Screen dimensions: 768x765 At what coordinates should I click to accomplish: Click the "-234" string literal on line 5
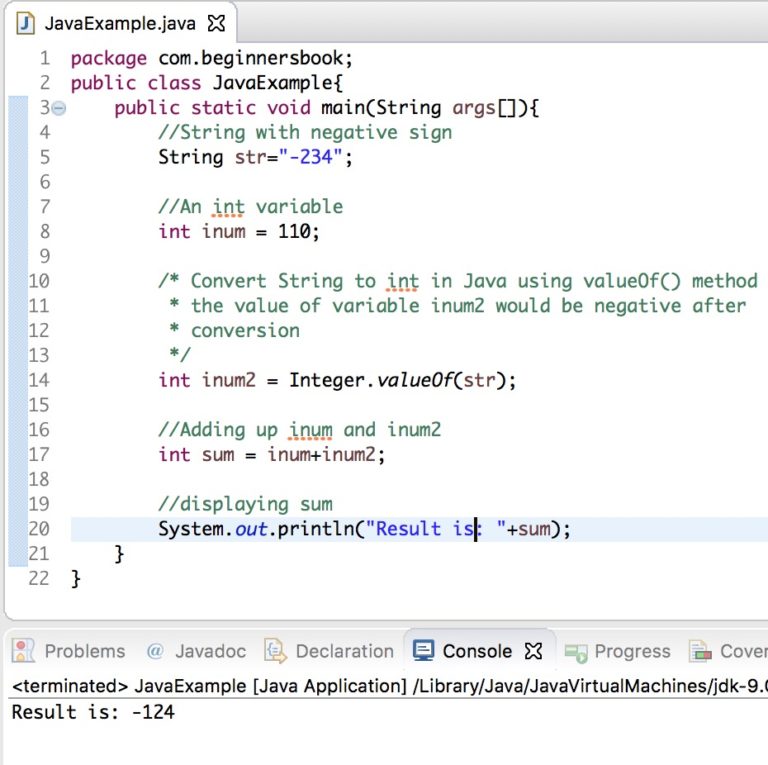(310, 157)
